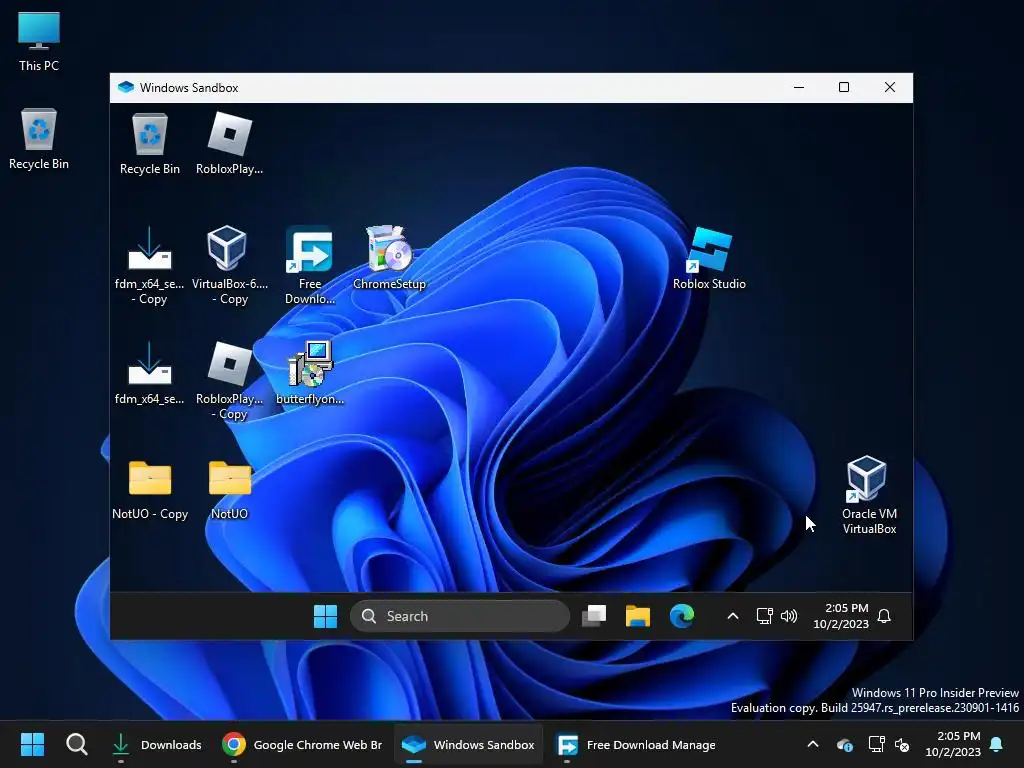Select VirtualBox-6... - Copy installer icon
Screen dimensions: 1024x768
point(227,248)
